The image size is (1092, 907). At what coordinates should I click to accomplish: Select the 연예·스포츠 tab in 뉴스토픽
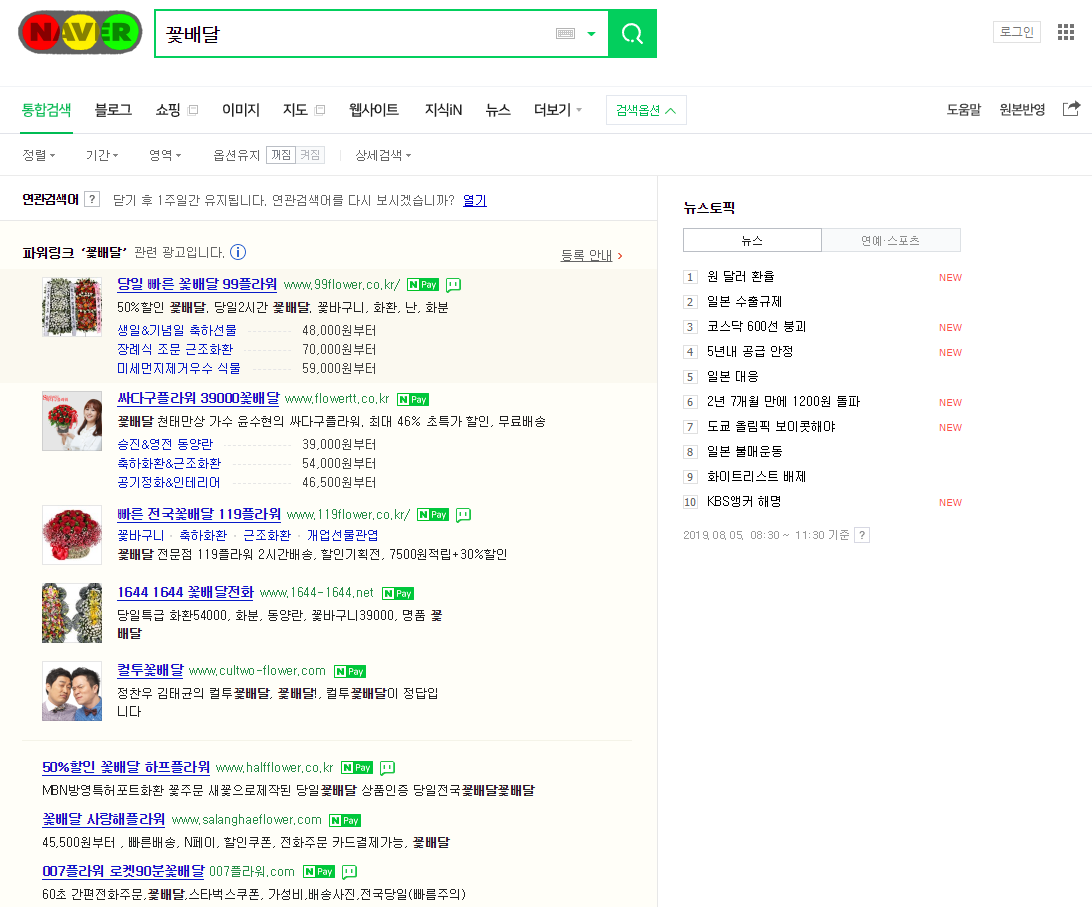pyautogui.click(x=891, y=240)
